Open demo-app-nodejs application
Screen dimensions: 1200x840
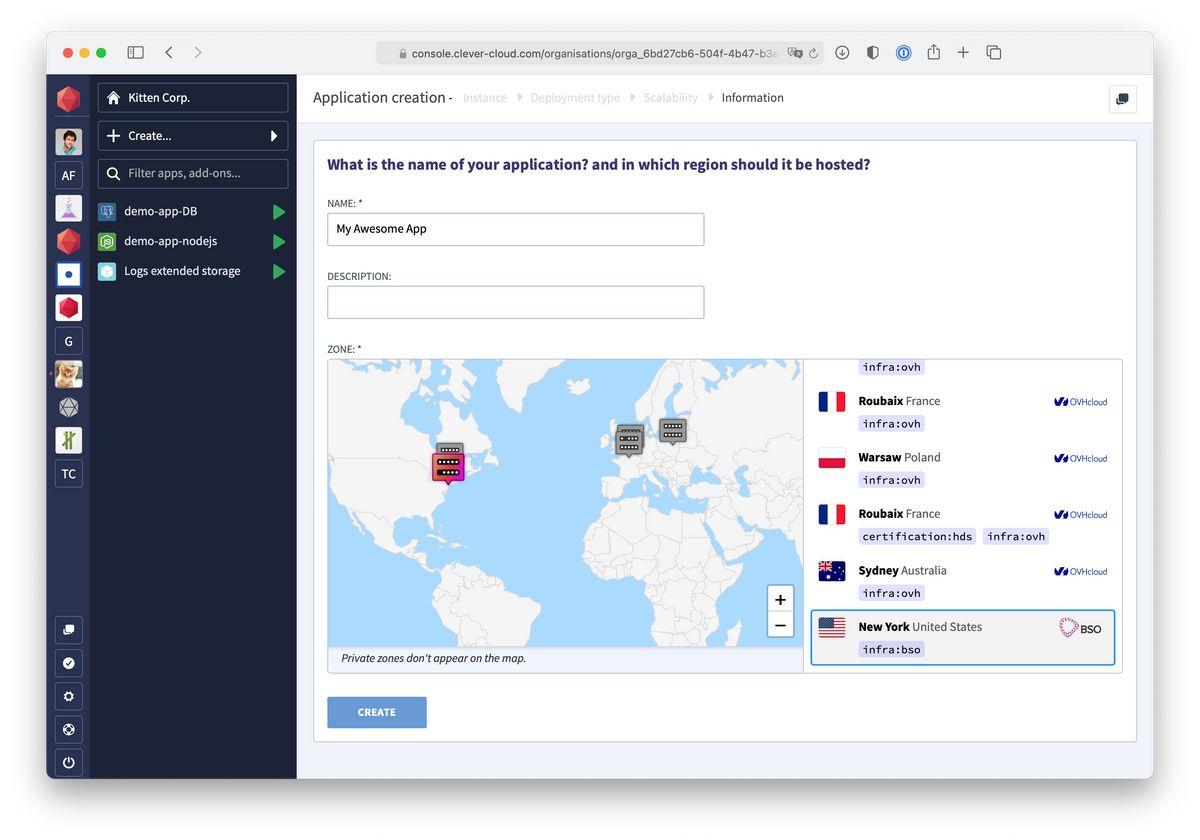point(170,241)
